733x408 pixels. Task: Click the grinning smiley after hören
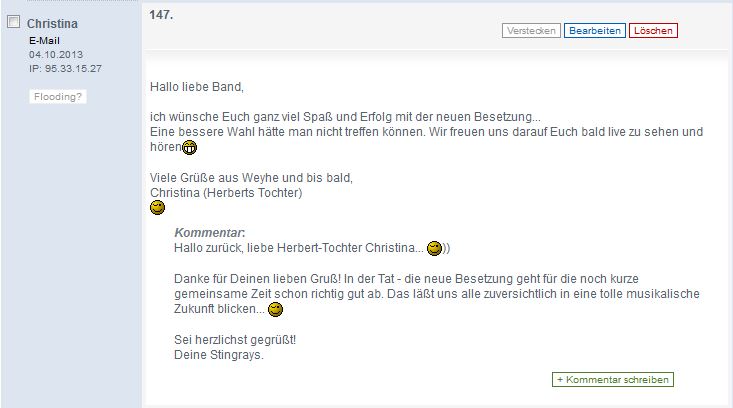tap(189, 148)
